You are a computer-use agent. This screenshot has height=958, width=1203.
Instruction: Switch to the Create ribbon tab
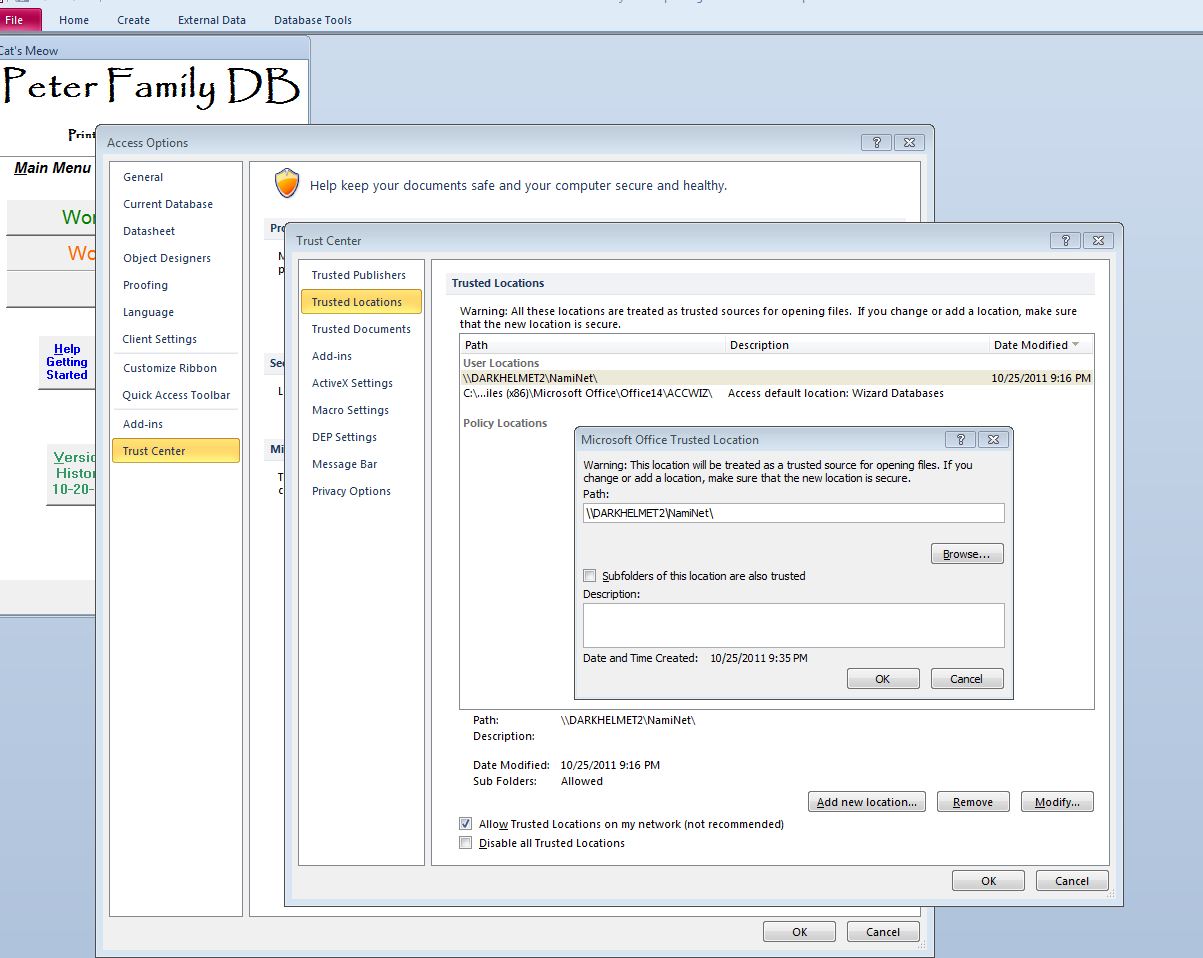(133, 20)
